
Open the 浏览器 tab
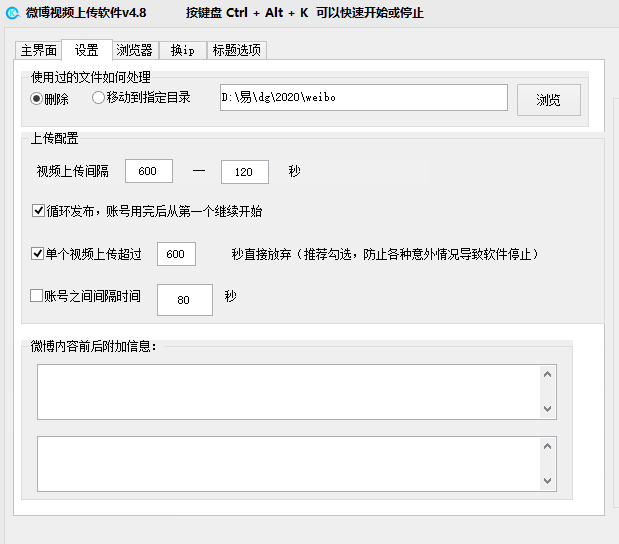tap(135, 50)
